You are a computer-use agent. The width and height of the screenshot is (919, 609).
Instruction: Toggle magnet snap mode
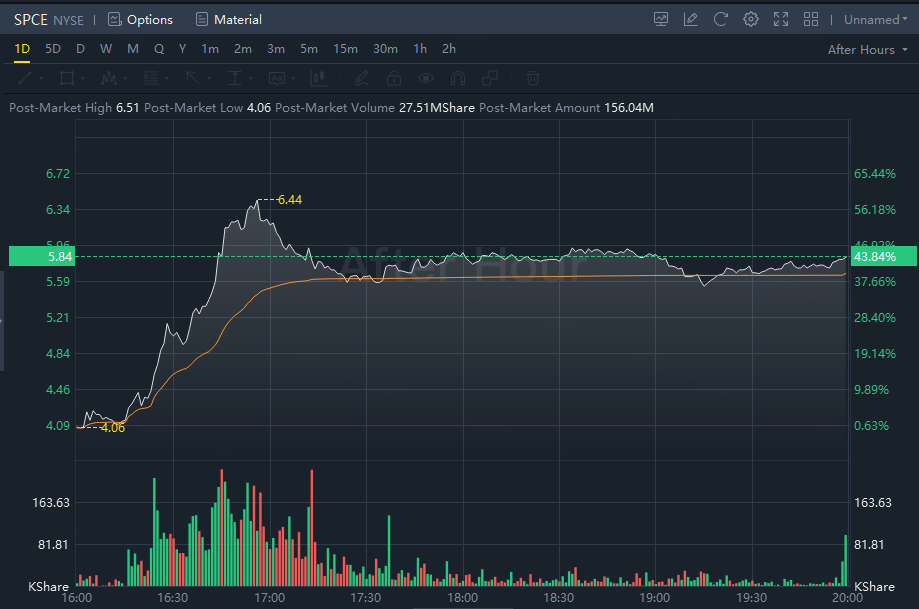458,78
